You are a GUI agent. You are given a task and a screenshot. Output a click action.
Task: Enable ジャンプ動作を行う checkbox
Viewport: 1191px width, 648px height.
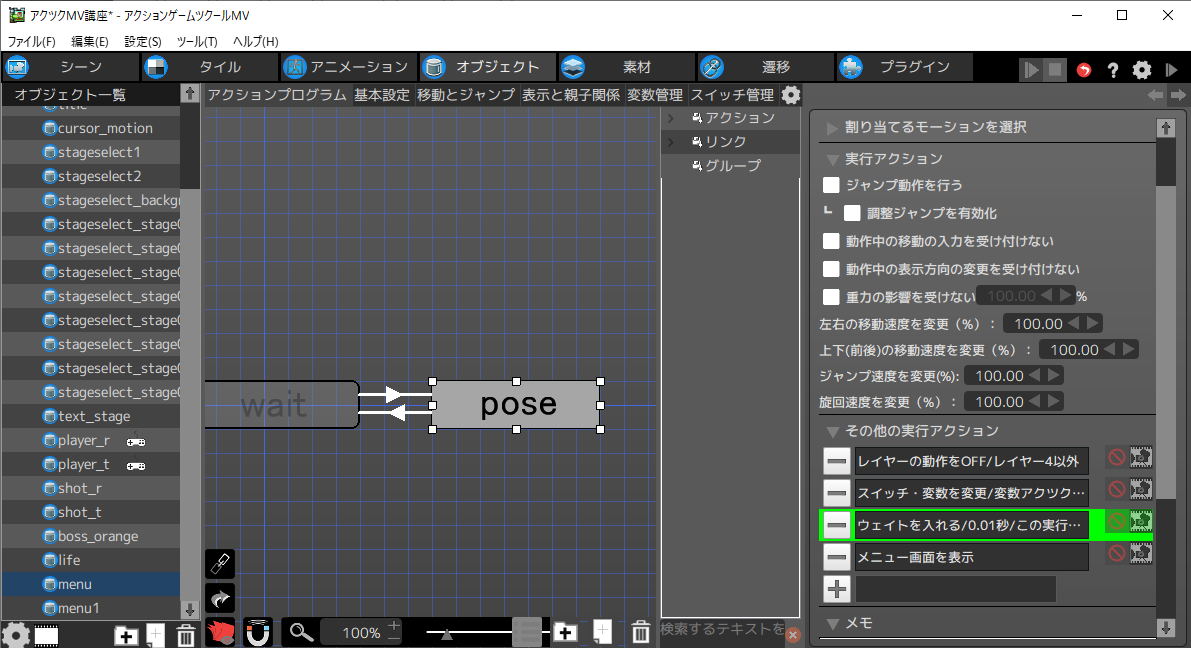pos(831,185)
